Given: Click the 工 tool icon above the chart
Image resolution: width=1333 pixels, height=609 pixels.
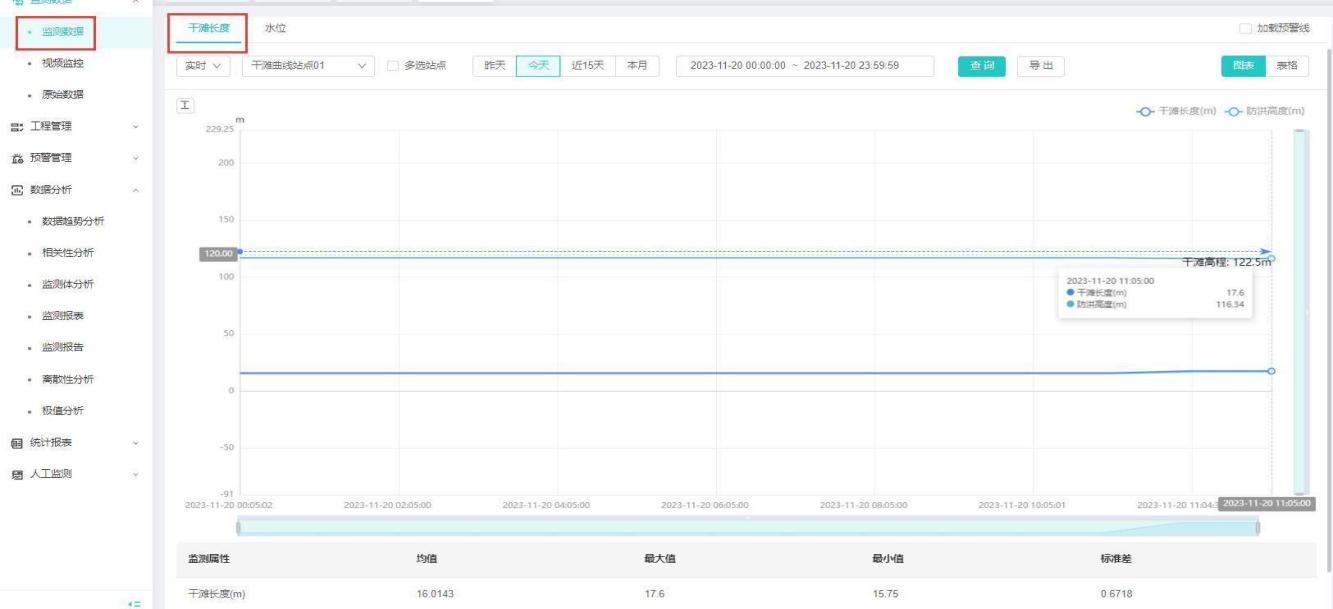Looking at the screenshot, I should click(185, 105).
